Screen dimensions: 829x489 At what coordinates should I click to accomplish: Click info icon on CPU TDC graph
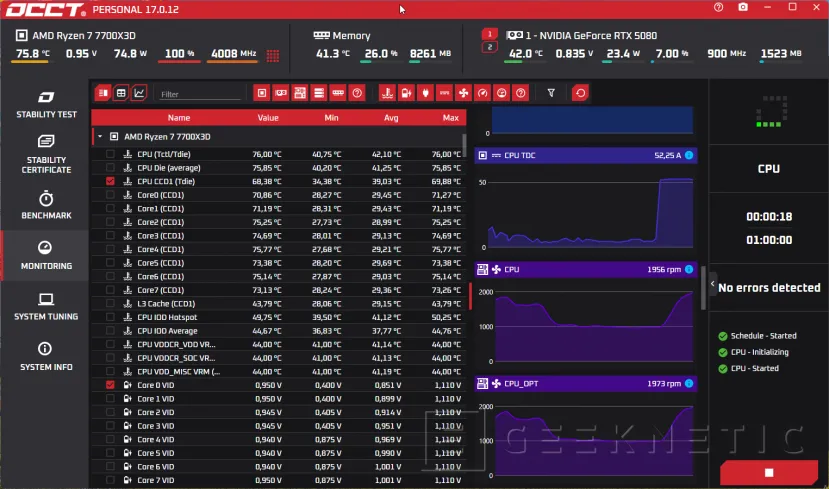pos(689,155)
